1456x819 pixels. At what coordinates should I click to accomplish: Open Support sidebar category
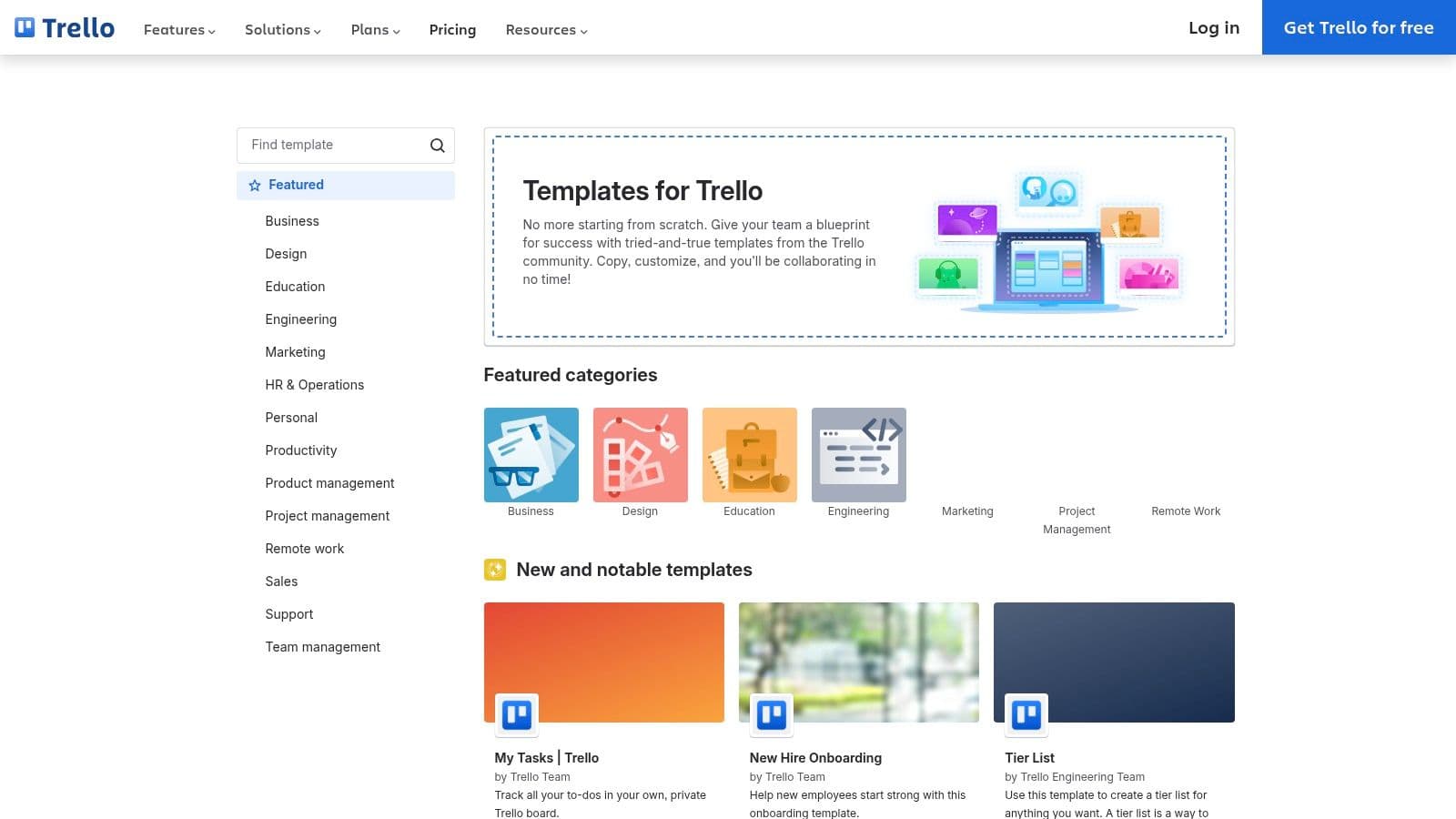pos(289,614)
